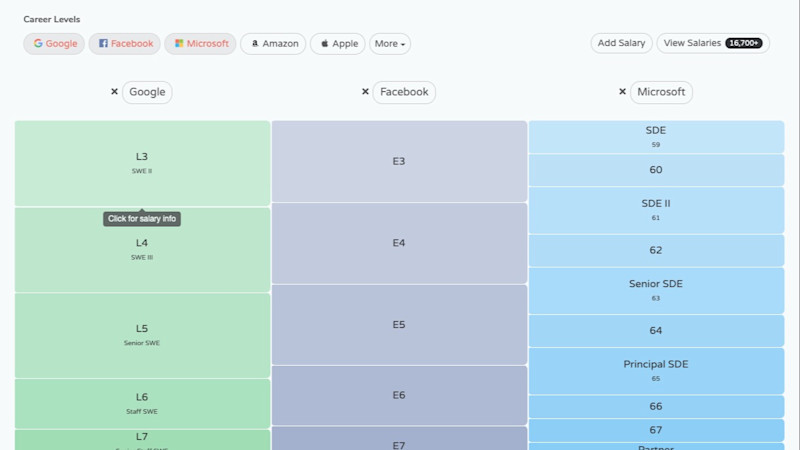This screenshot has height=450, width=800.
Task: Open the Facebook column header selector
Action: (x=404, y=92)
